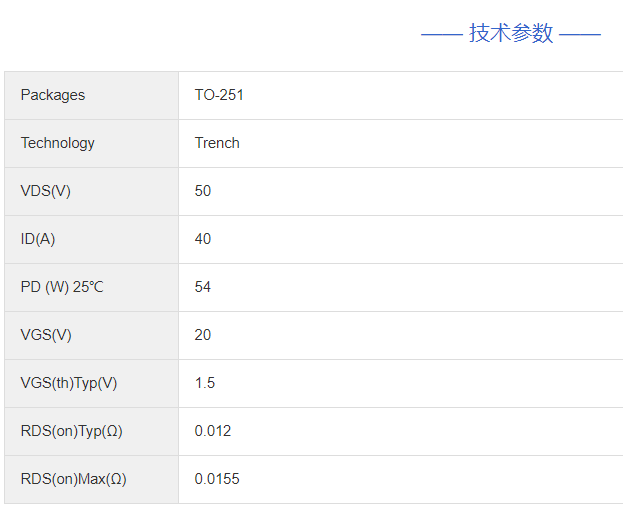Click the RDS(on)Max(Ω) label

coord(74,479)
